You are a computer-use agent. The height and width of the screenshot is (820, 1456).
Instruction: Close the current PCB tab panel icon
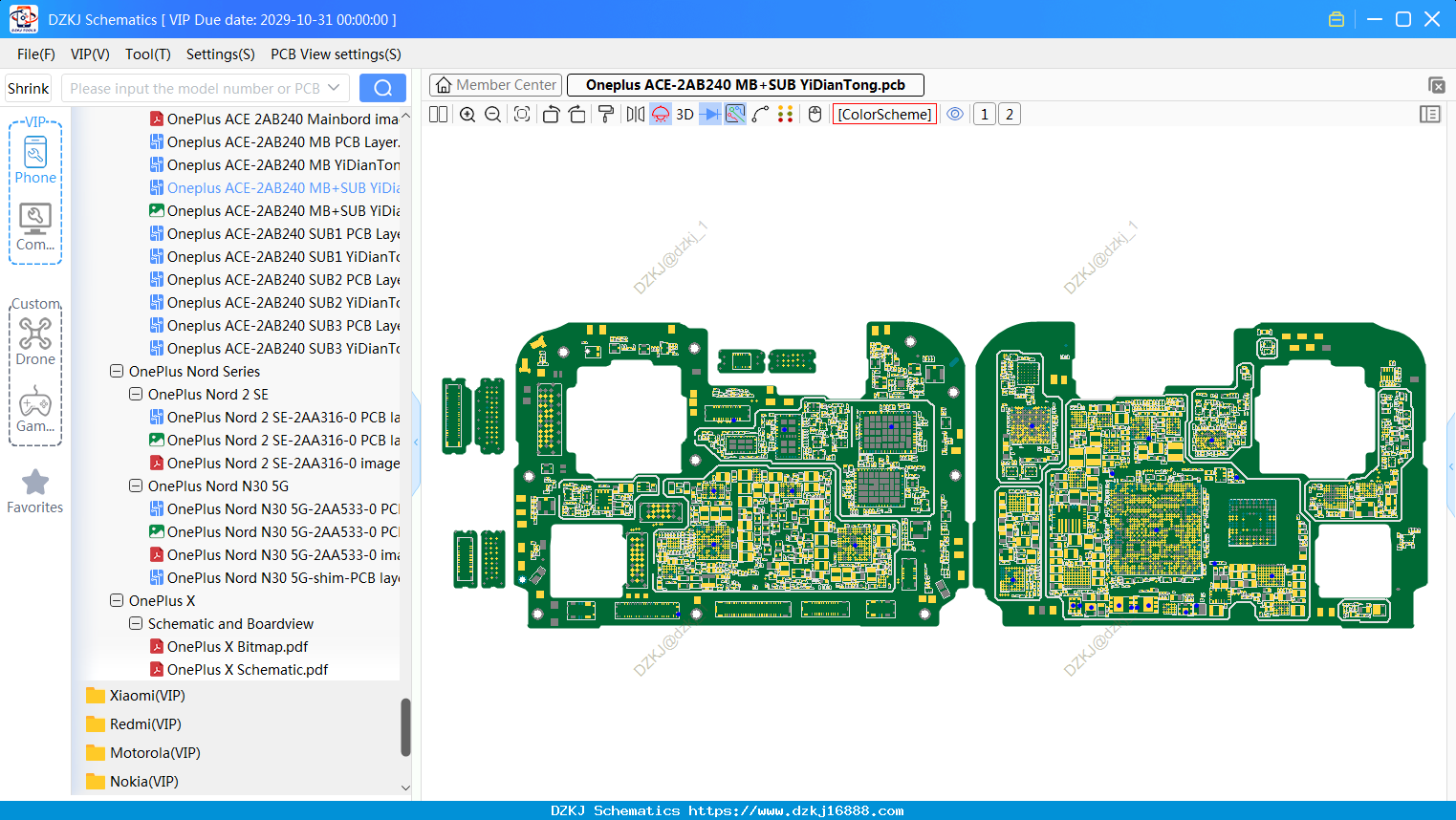[1436, 85]
